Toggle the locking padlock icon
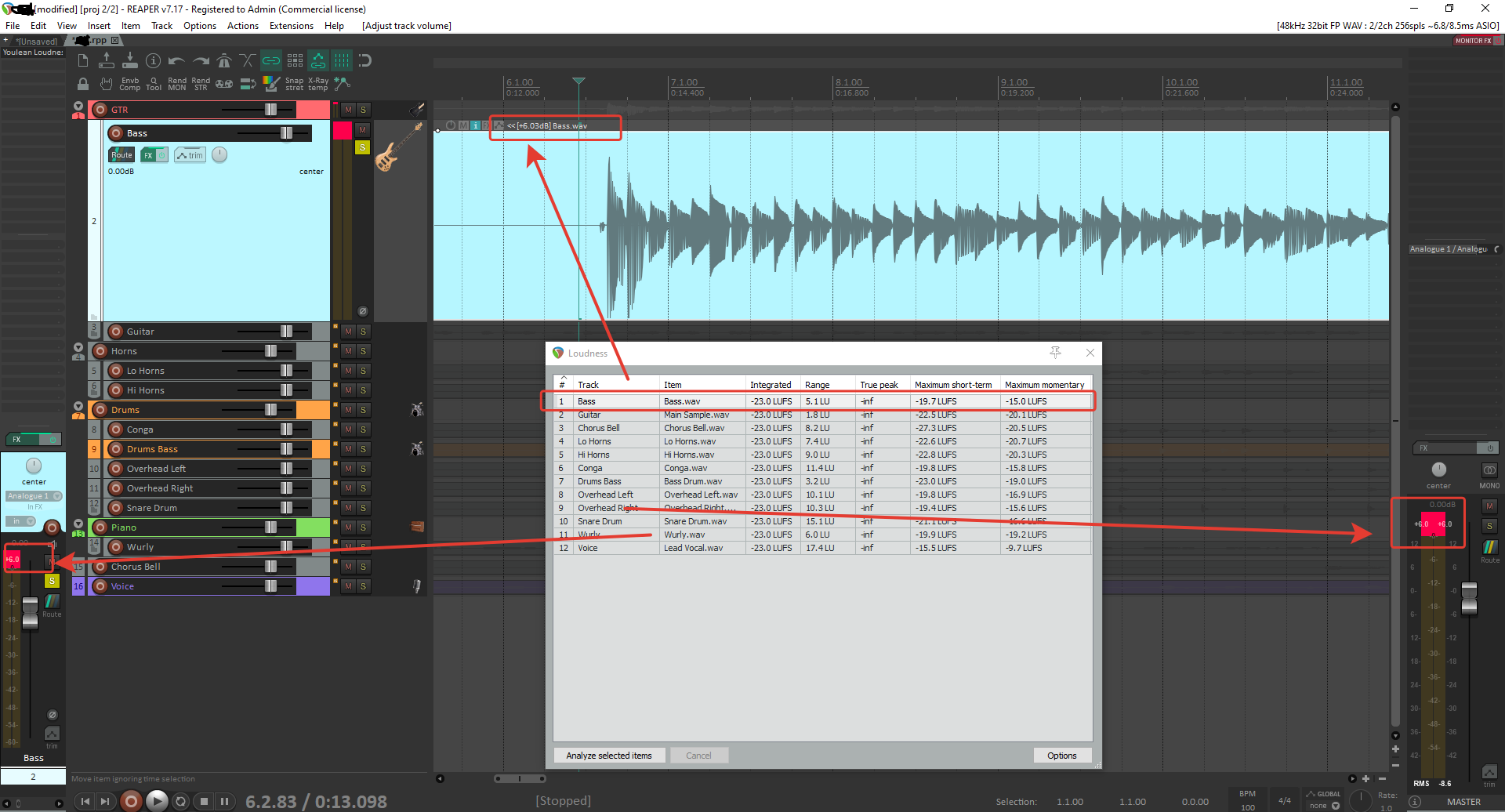The image size is (1505, 812). coord(83,84)
